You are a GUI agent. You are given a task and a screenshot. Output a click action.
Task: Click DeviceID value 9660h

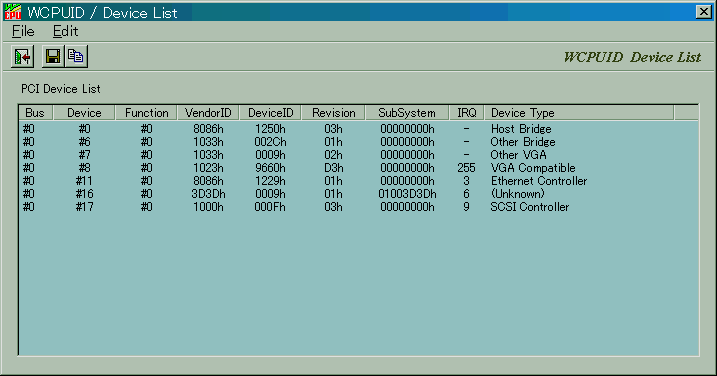(270, 168)
